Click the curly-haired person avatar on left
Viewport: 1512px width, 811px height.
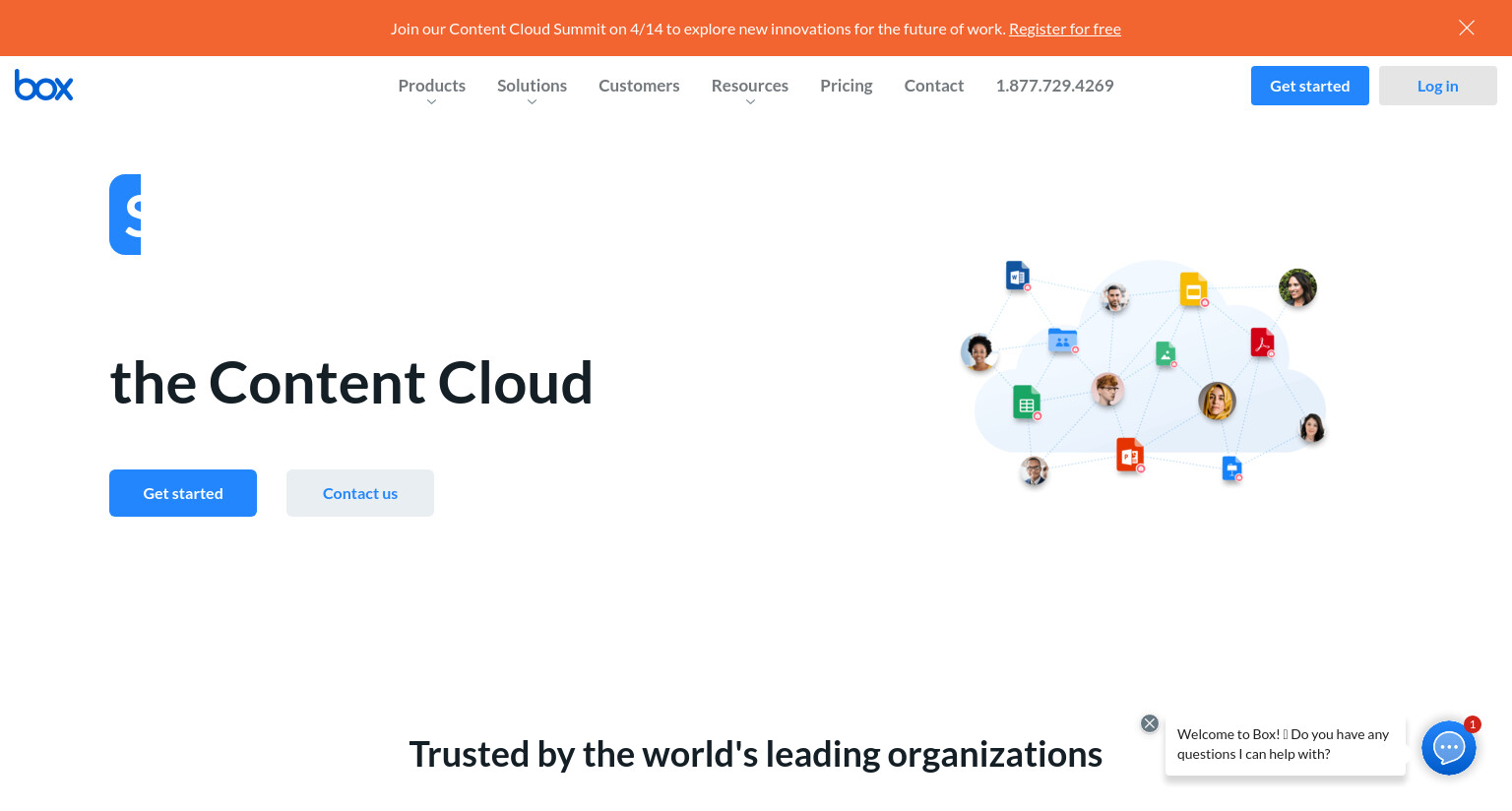978,352
